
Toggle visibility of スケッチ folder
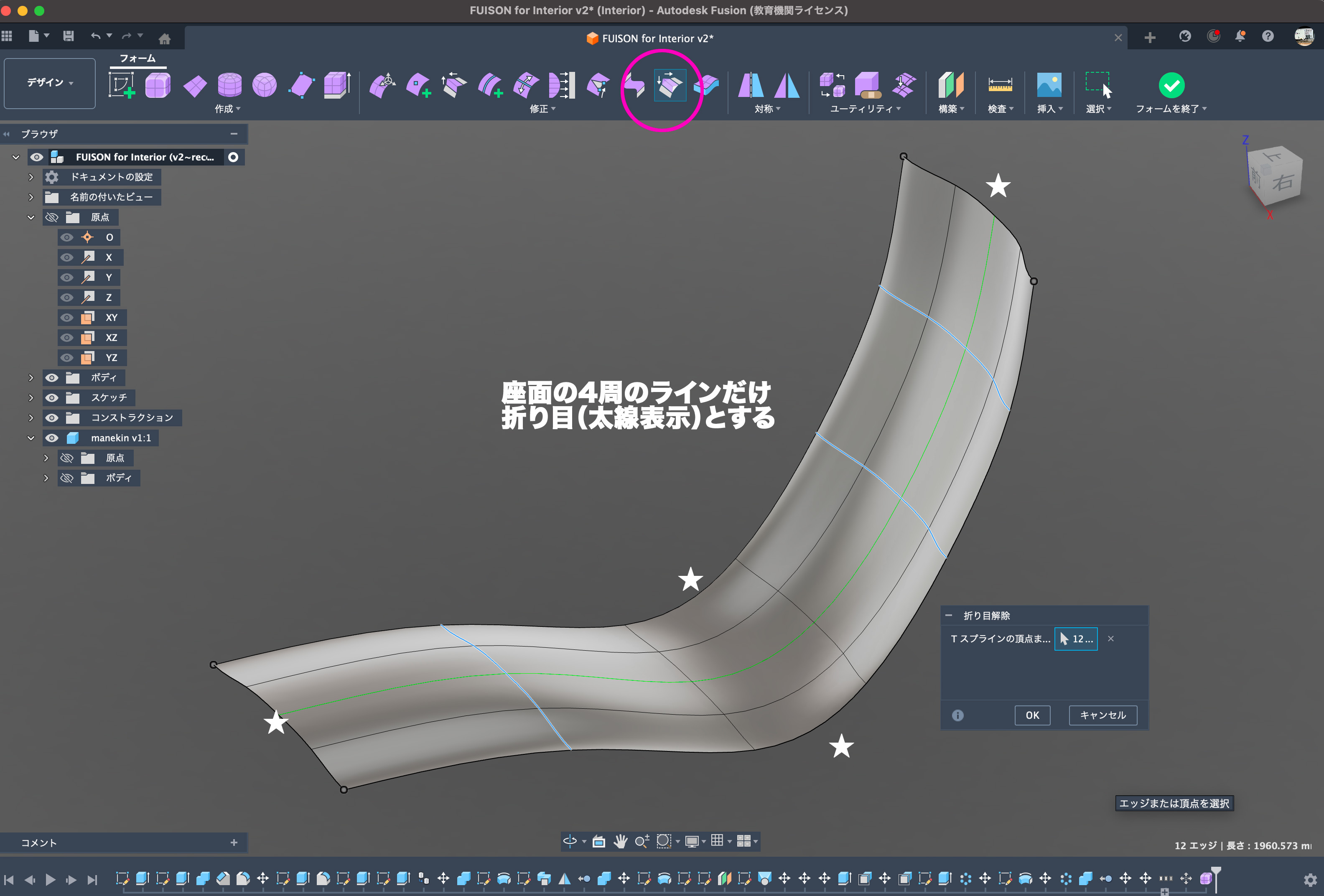52,397
